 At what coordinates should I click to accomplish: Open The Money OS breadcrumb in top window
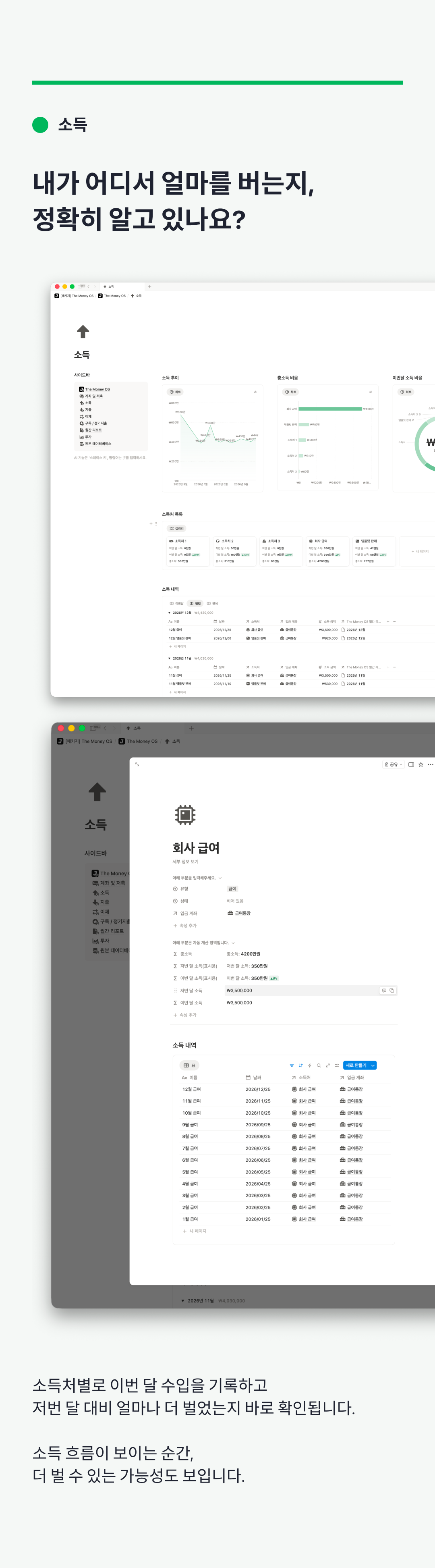112,296
